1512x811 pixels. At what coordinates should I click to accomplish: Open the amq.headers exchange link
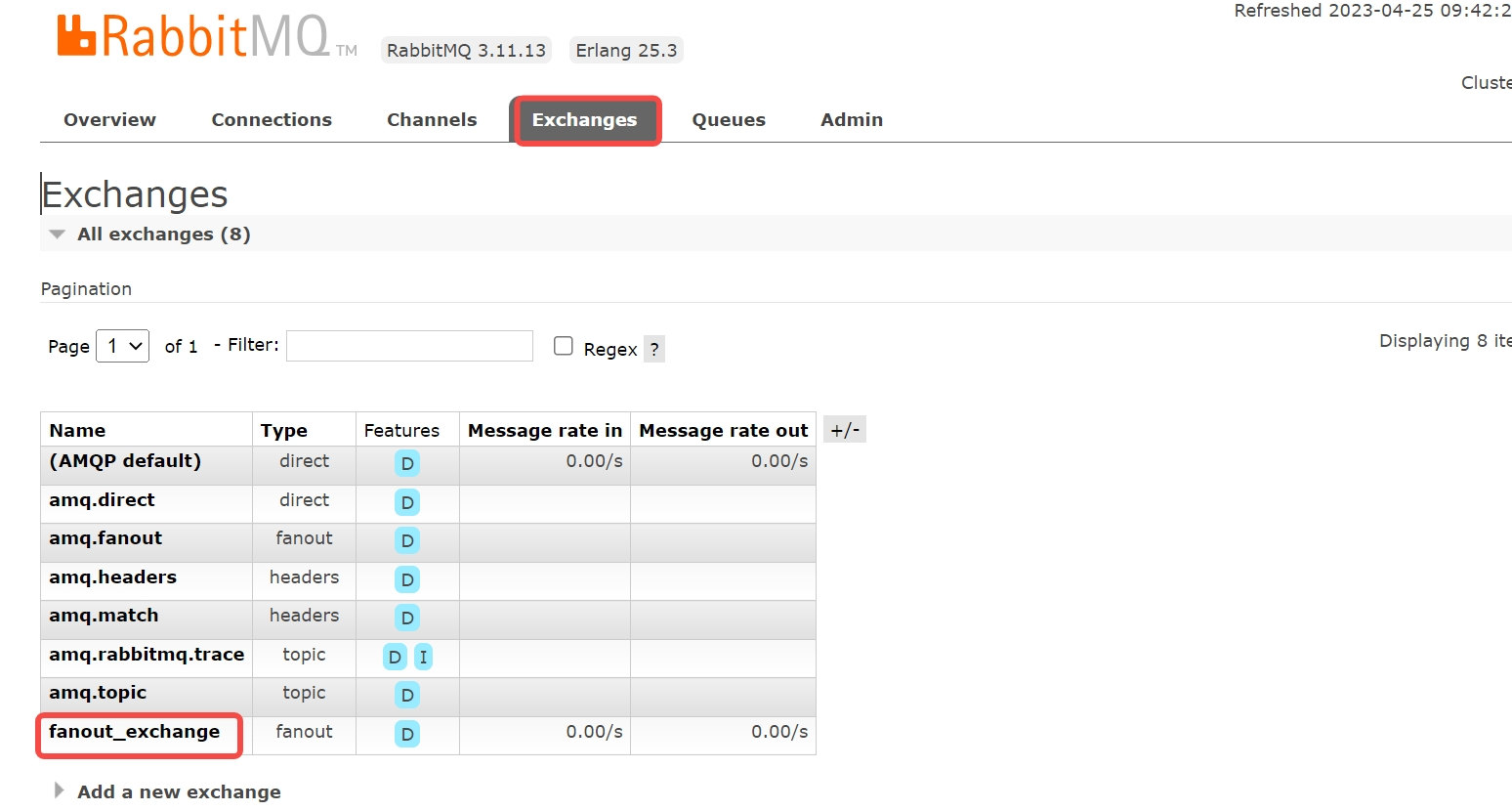pyautogui.click(x=113, y=577)
